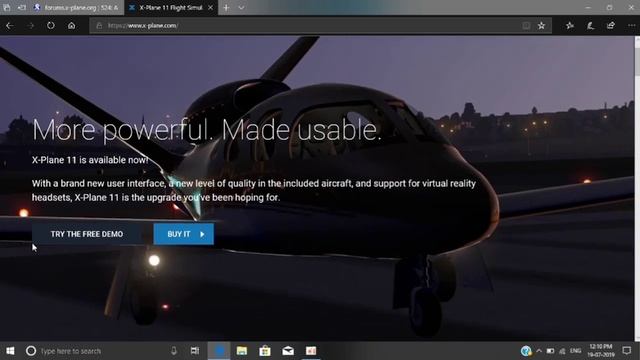
Task: Click the add notes pen icon
Action: tap(590, 26)
